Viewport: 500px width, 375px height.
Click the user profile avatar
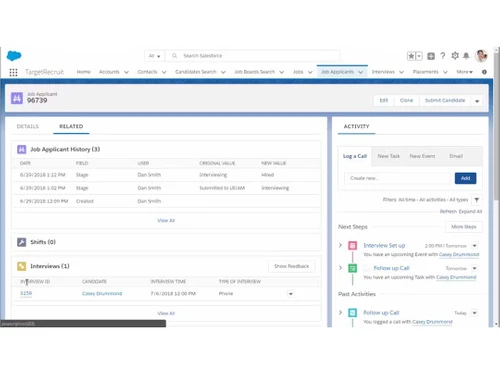click(x=481, y=56)
